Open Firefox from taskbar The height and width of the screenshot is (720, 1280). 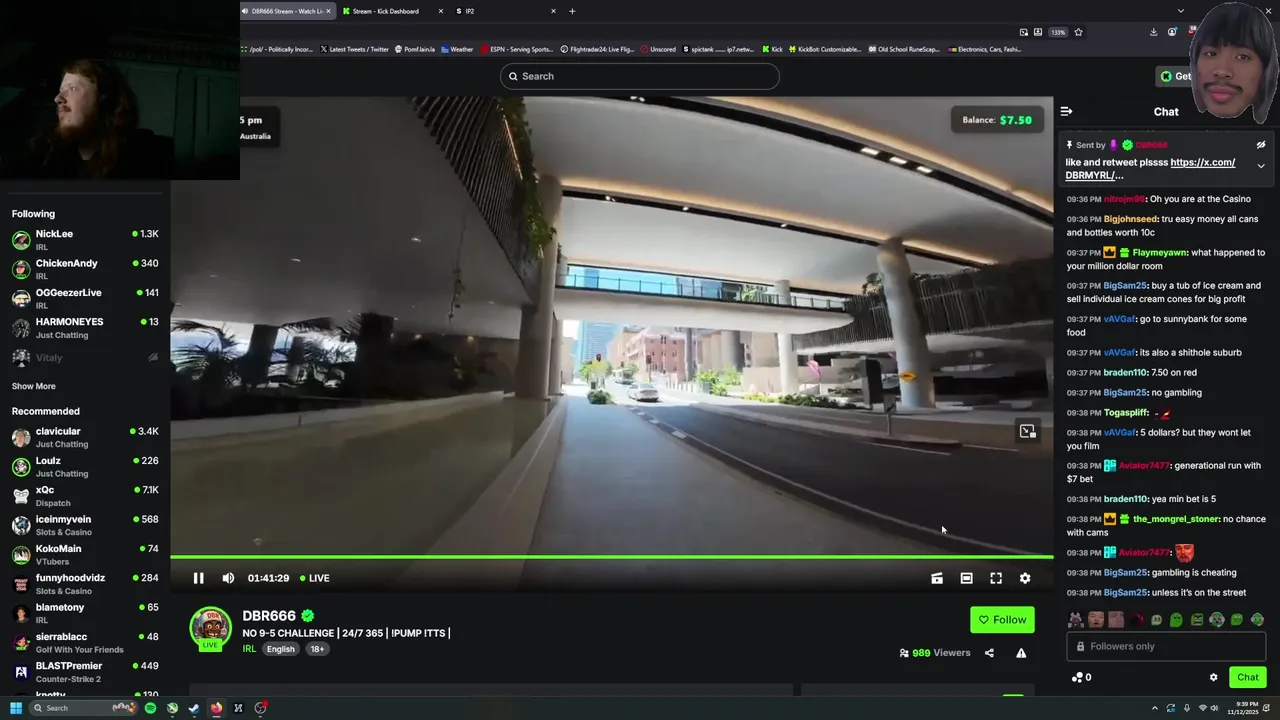click(x=216, y=708)
